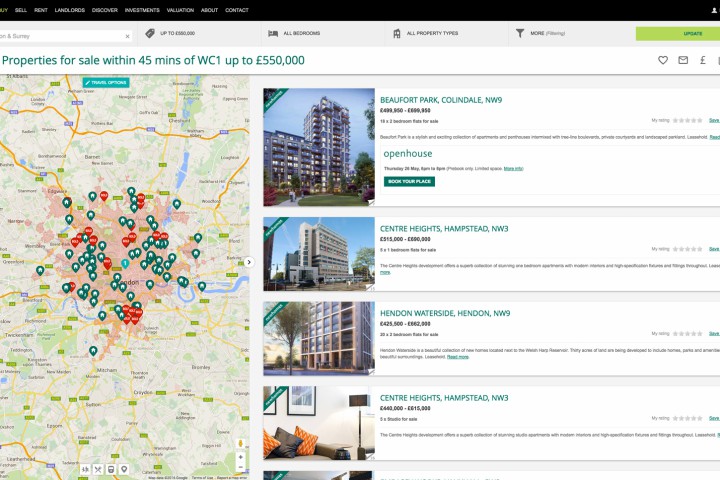Open Hendon Waterside, Hendon, NW9 listing title

click(x=445, y=313)
